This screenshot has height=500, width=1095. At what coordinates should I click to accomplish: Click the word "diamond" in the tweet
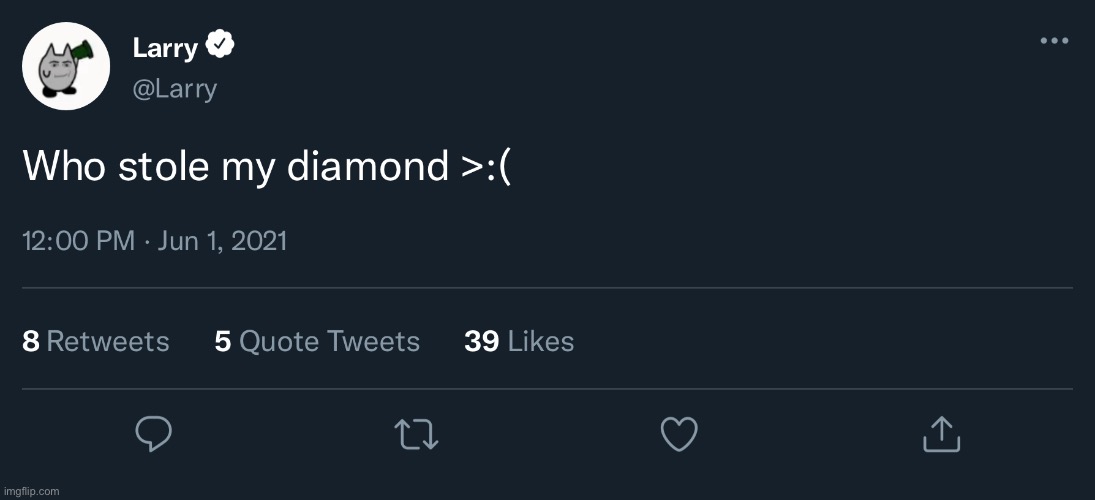pyautogui.click(x=368, y=166)
